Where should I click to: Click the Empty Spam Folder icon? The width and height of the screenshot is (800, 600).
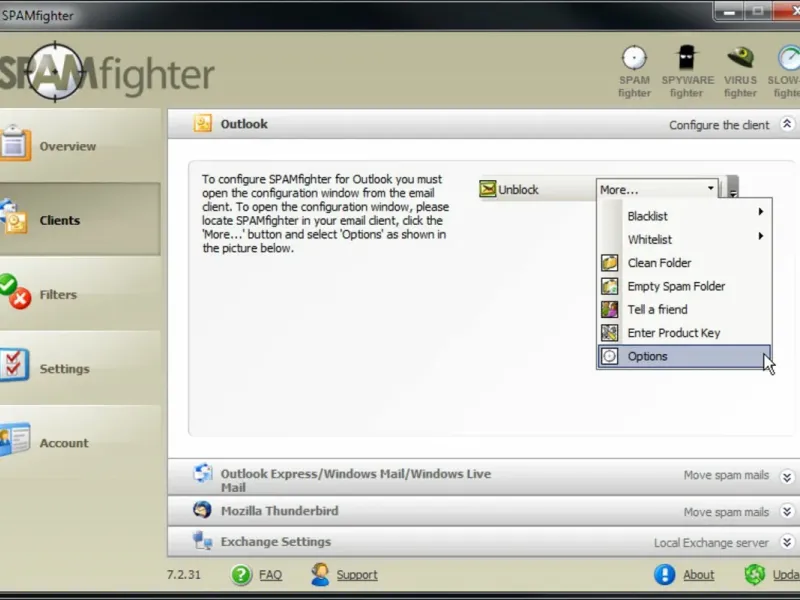[609, 286]
